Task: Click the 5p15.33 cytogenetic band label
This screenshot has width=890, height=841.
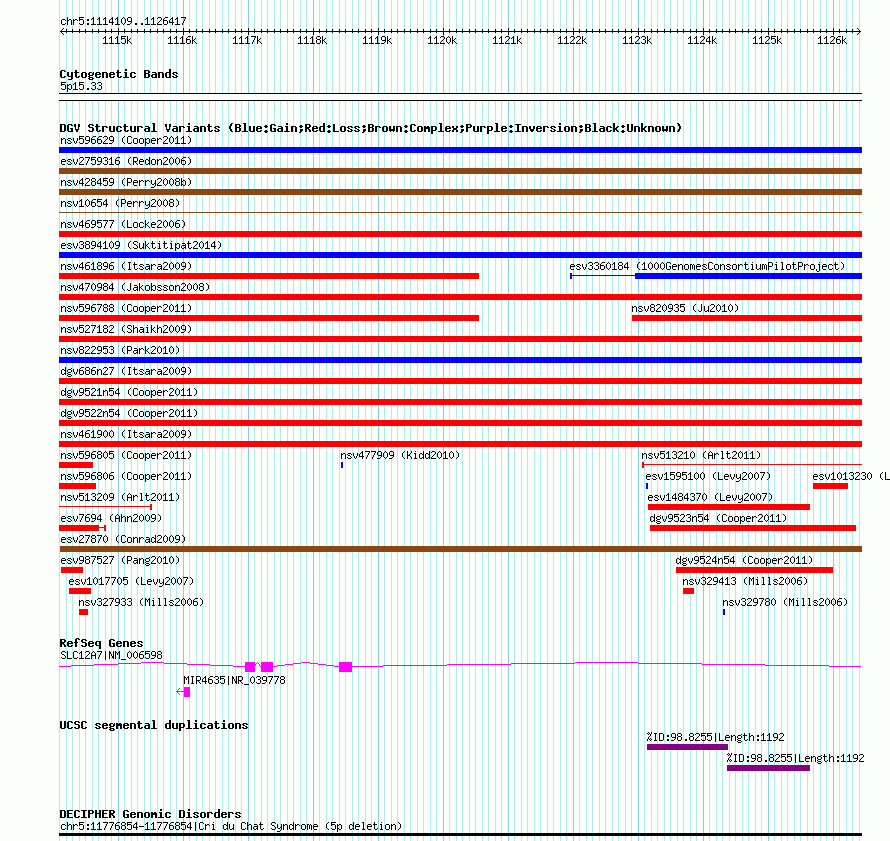Action: [81, 86]
